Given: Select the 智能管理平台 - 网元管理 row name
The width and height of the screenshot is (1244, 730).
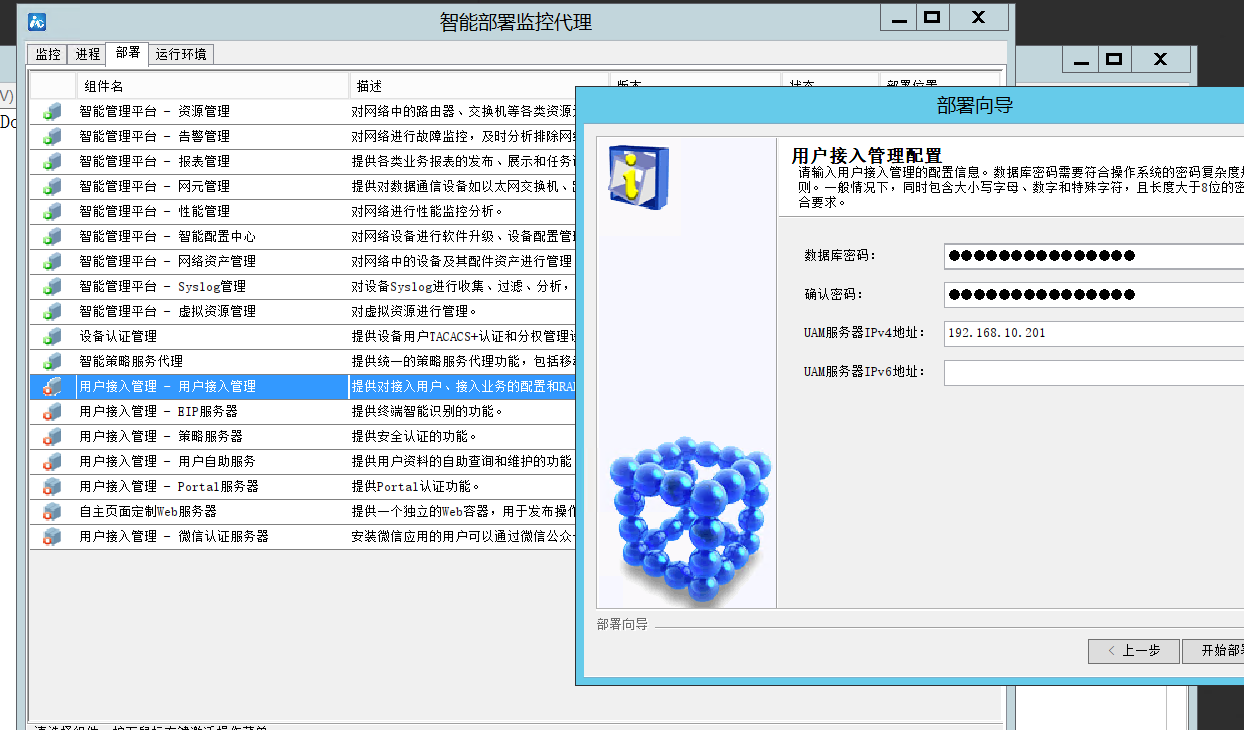Looking at the screenshot, I should [x=154, y=186].
